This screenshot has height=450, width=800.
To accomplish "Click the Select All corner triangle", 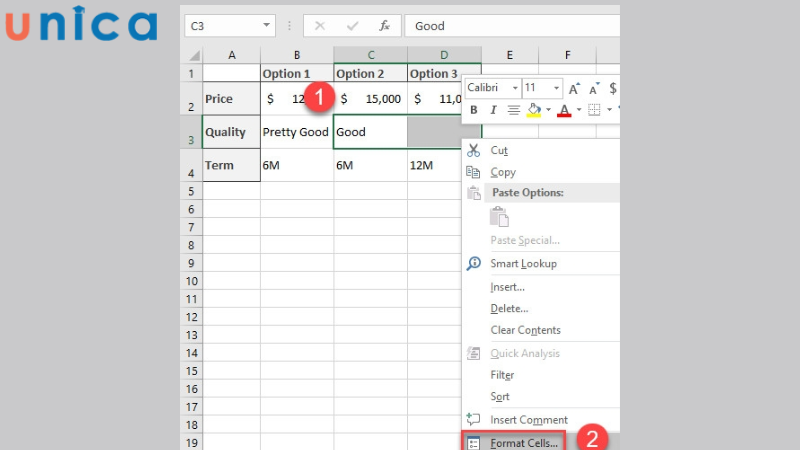I will coord(192,54).
